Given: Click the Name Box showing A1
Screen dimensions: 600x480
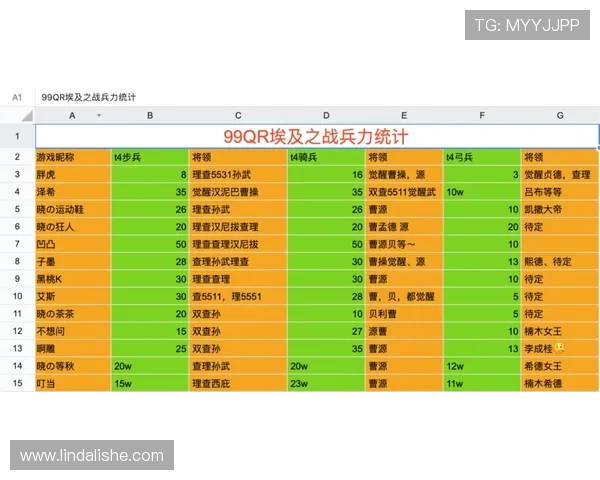Looking at the screenshot, I should (17, 97).
